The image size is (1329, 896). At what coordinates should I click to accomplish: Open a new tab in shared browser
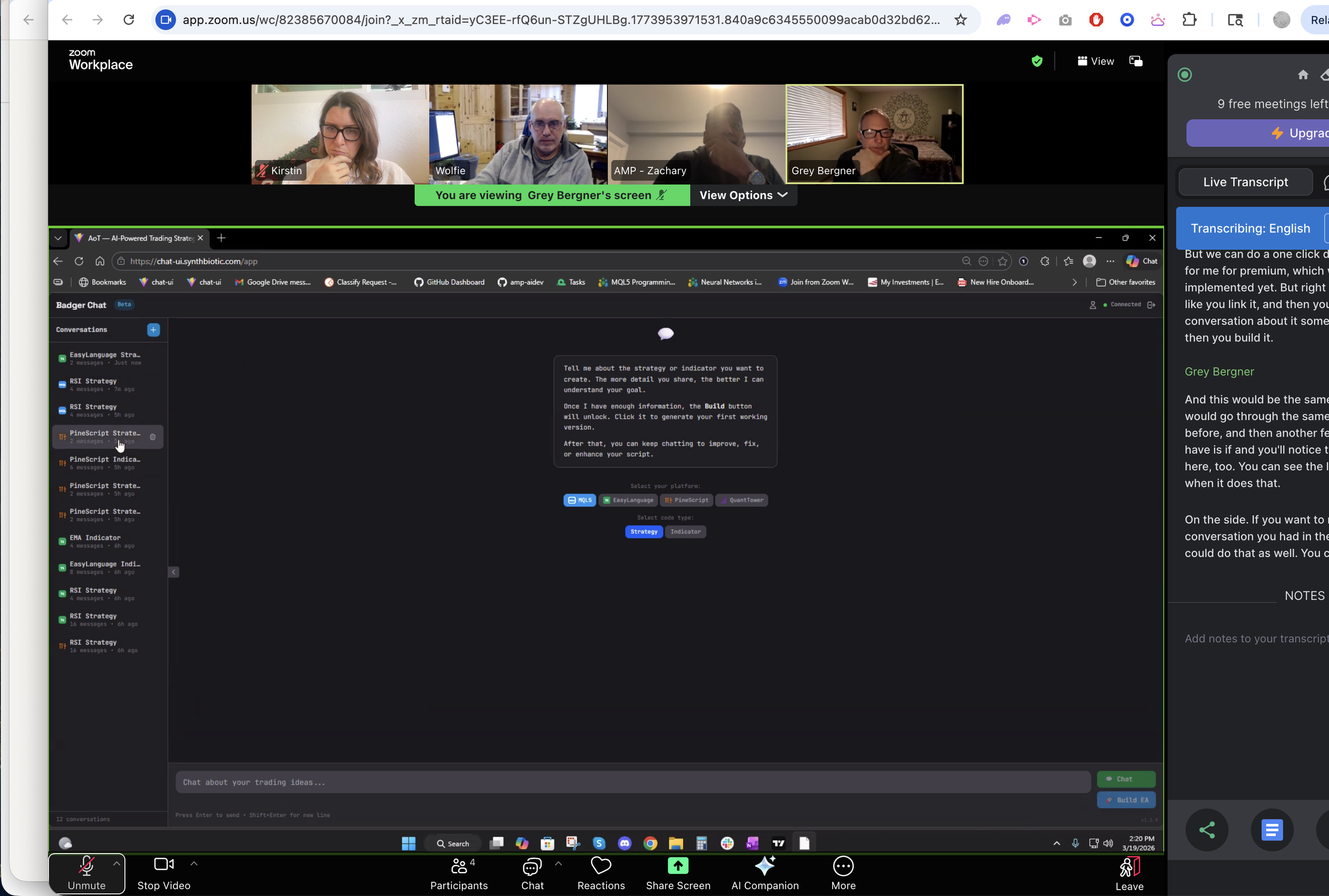click(x=221, y=238)
